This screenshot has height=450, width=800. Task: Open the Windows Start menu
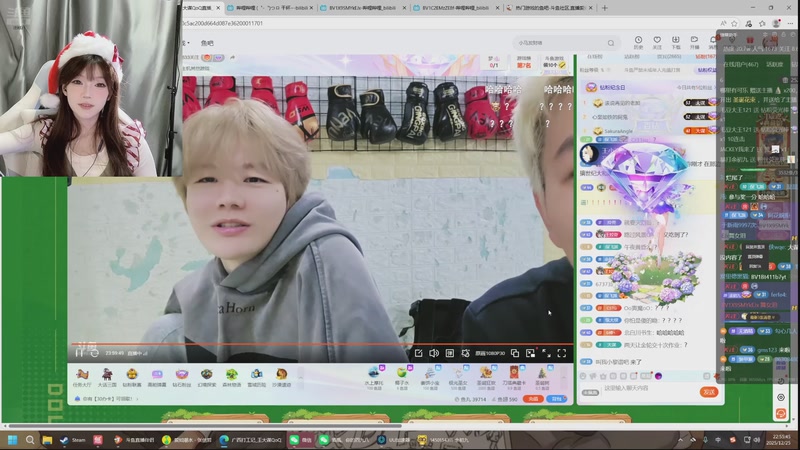coord(13,440)
